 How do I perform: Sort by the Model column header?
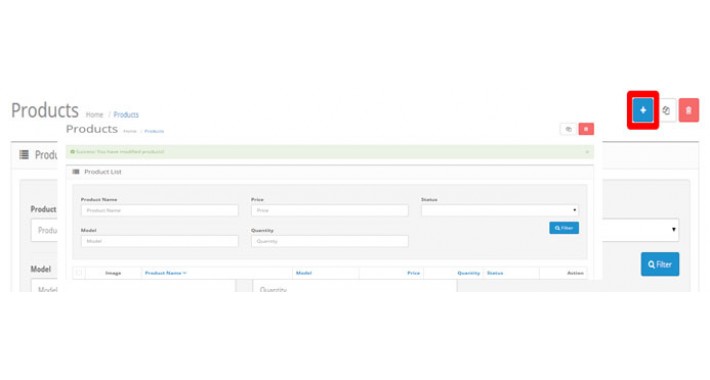[x=304, y=273]
